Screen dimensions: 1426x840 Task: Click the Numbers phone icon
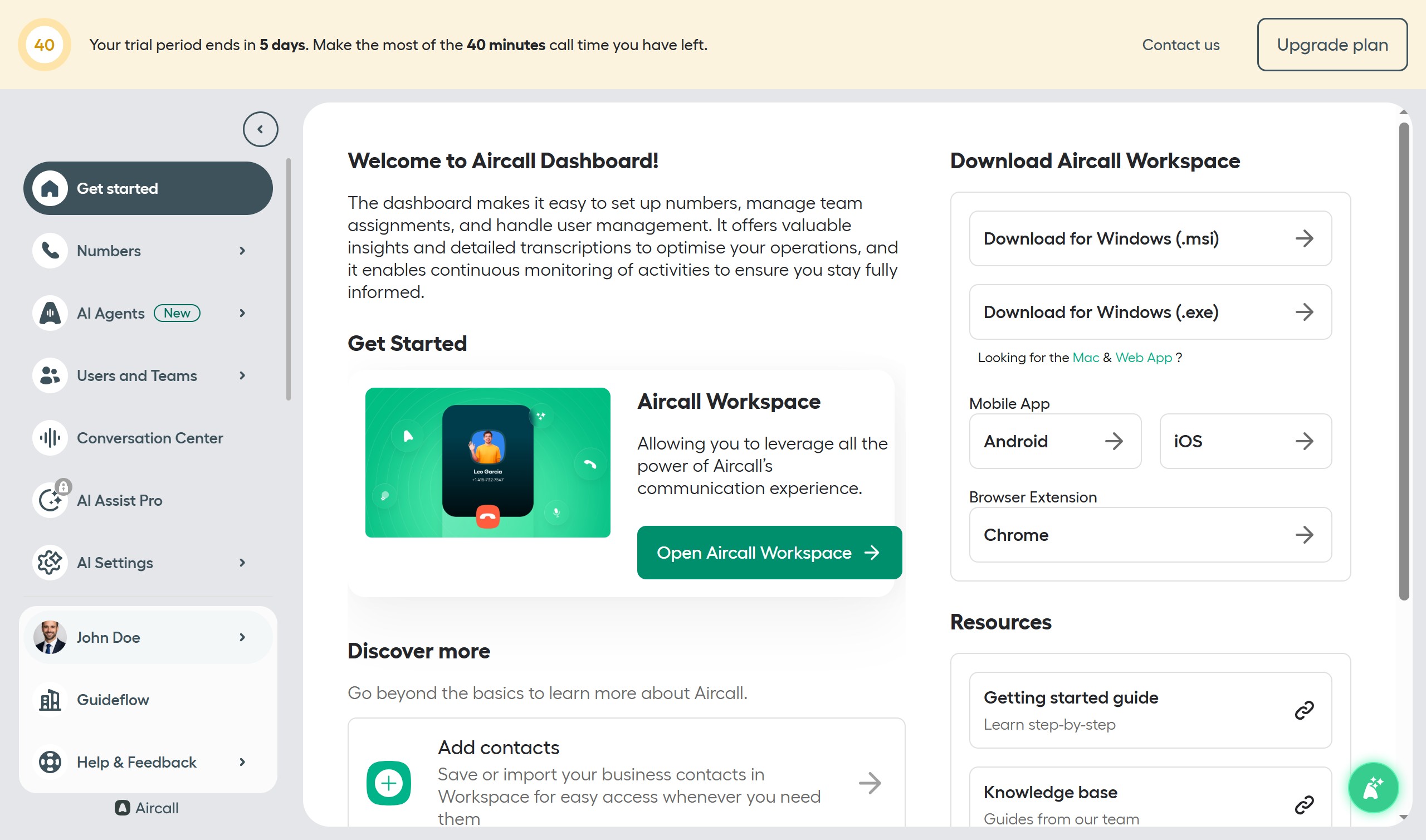[x=50, y=251]
